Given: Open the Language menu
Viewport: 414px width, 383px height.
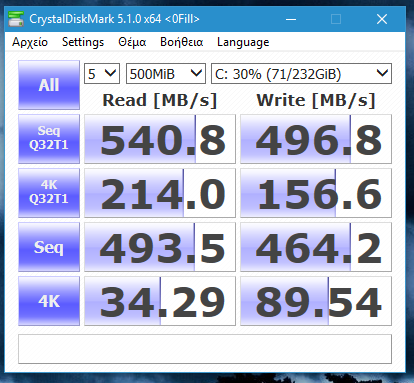Looking at the screenshot, I should click(x=243, y=42).
